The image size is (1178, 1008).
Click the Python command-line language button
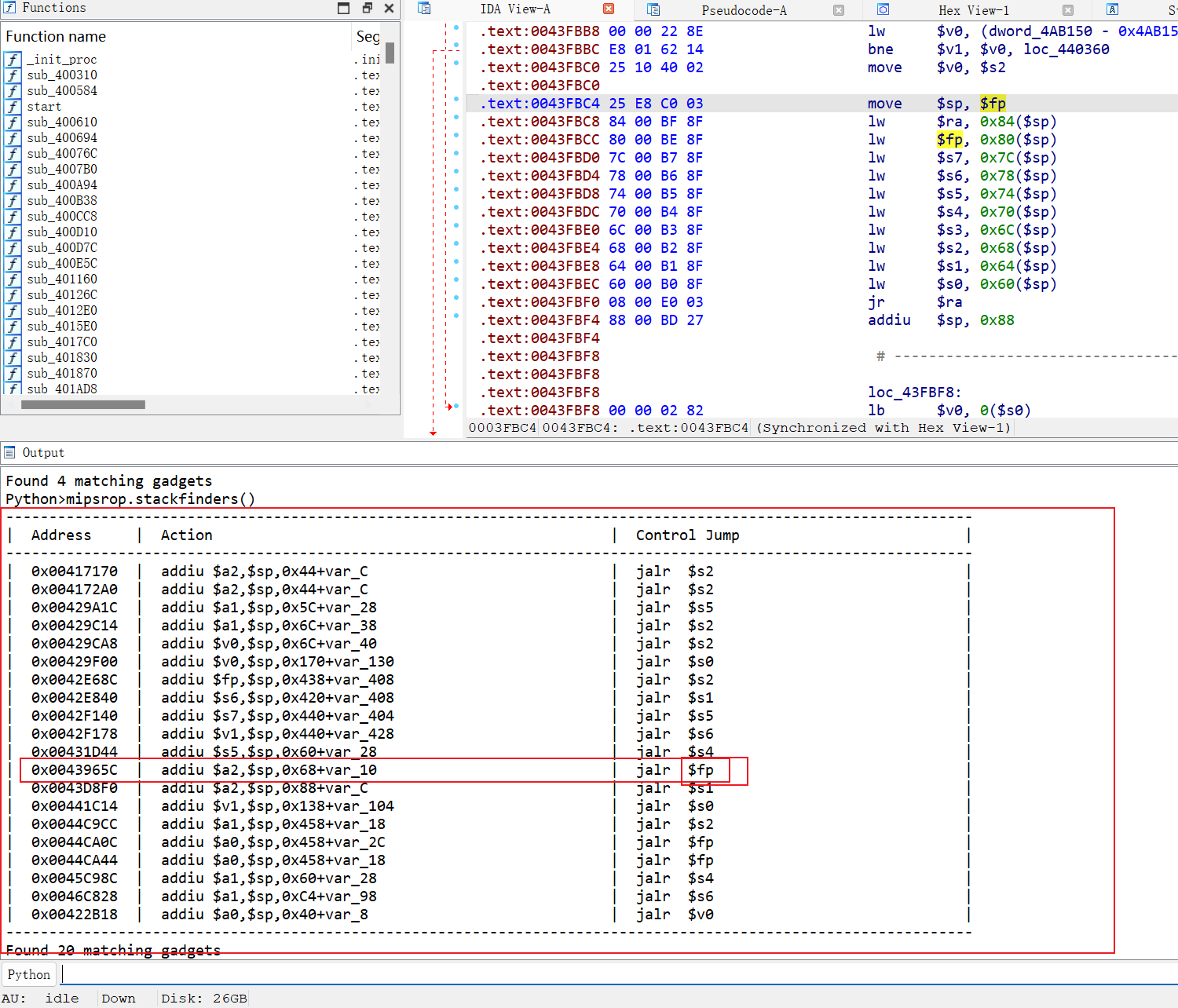click(x=29, y=974)
